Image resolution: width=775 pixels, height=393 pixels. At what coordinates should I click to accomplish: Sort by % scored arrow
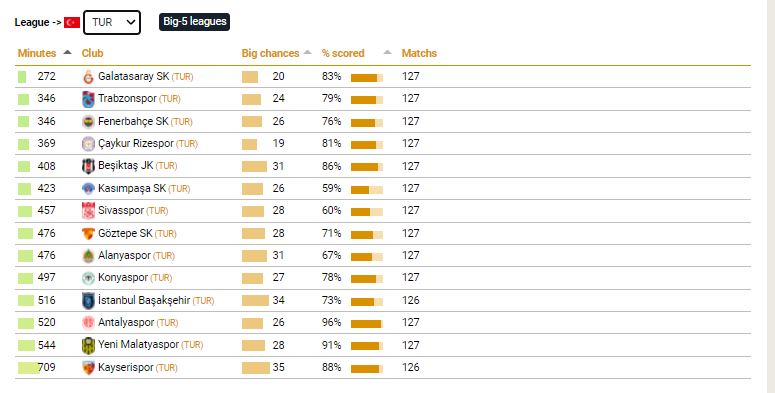pos(388,52)
